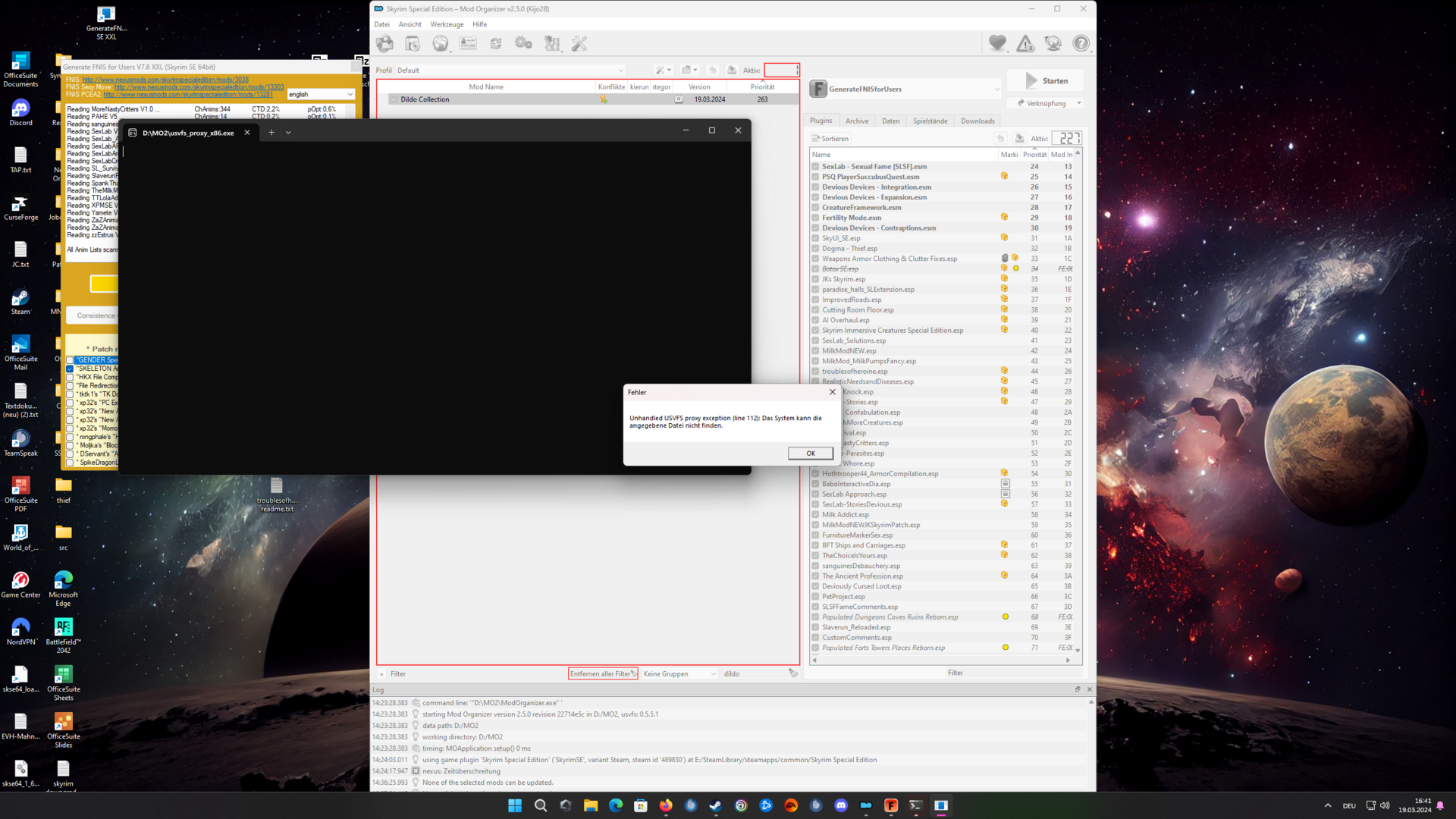Screen dimensions: 1456x819
Task: Click the plugin list create backup icon
Action: click(x=1020, y=138)
